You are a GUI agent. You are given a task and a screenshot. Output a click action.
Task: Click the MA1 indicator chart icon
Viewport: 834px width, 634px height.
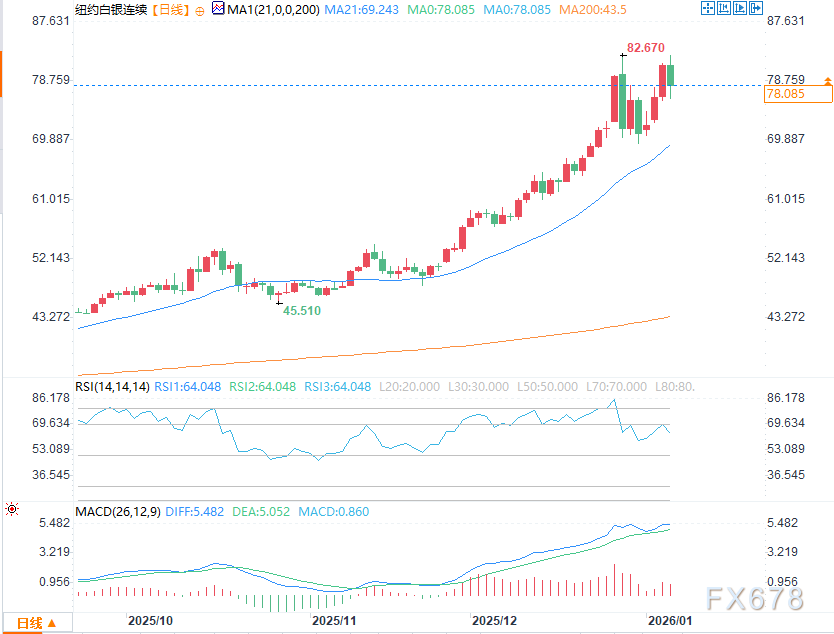(218, 10)
